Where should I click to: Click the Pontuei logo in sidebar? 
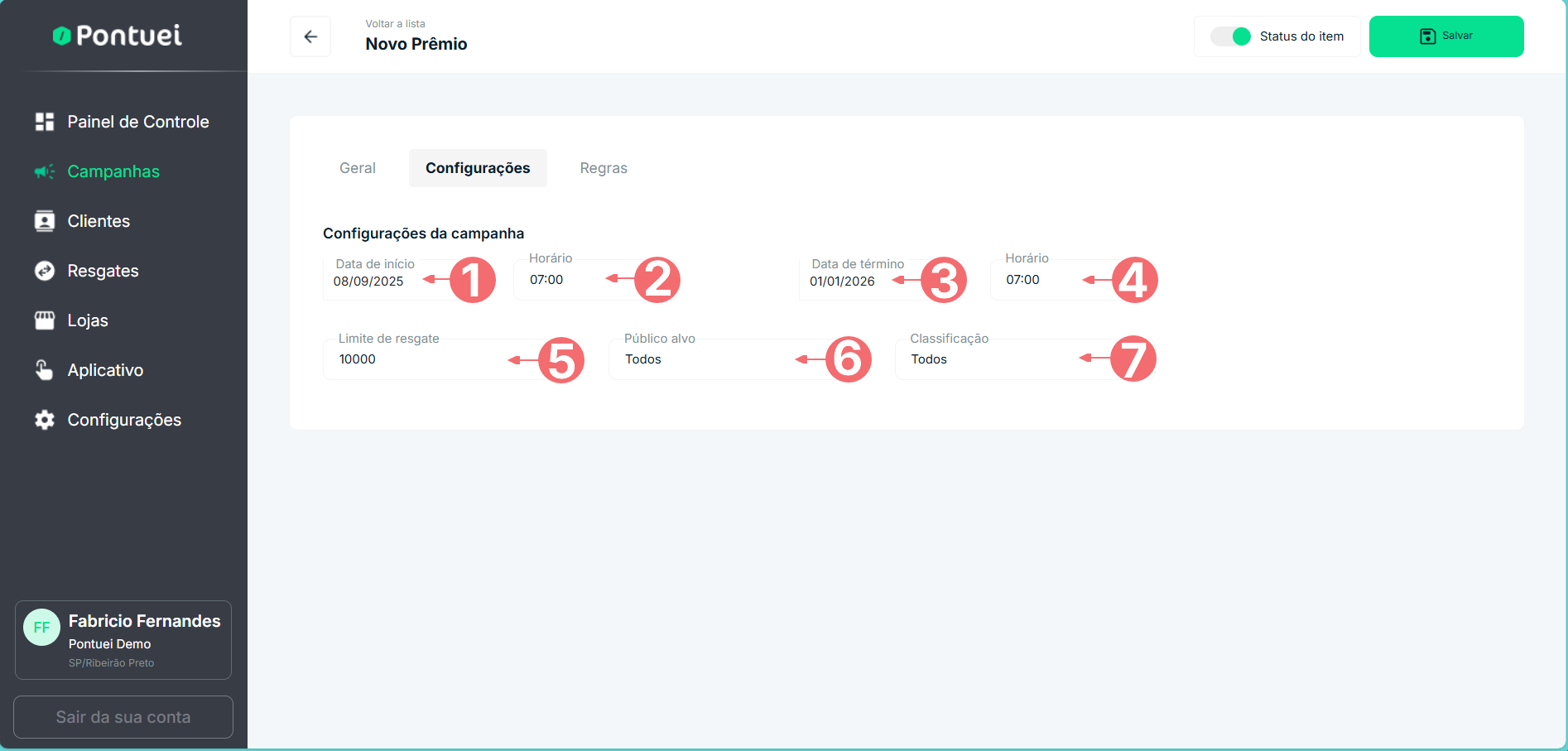pyautogui.click(x=118, y=36)
